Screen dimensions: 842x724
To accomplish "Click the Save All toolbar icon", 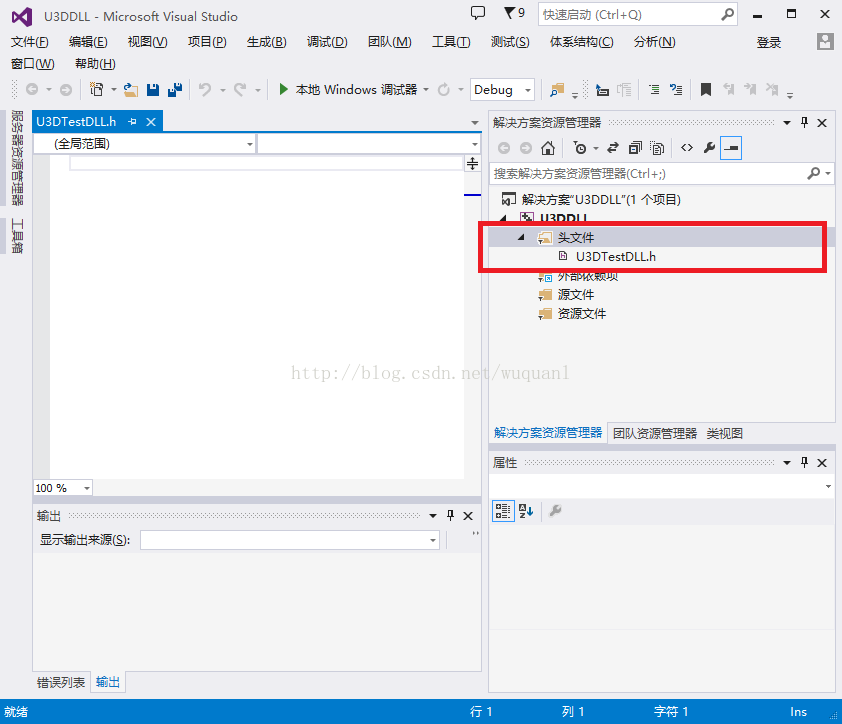I will tap(175, 90).
